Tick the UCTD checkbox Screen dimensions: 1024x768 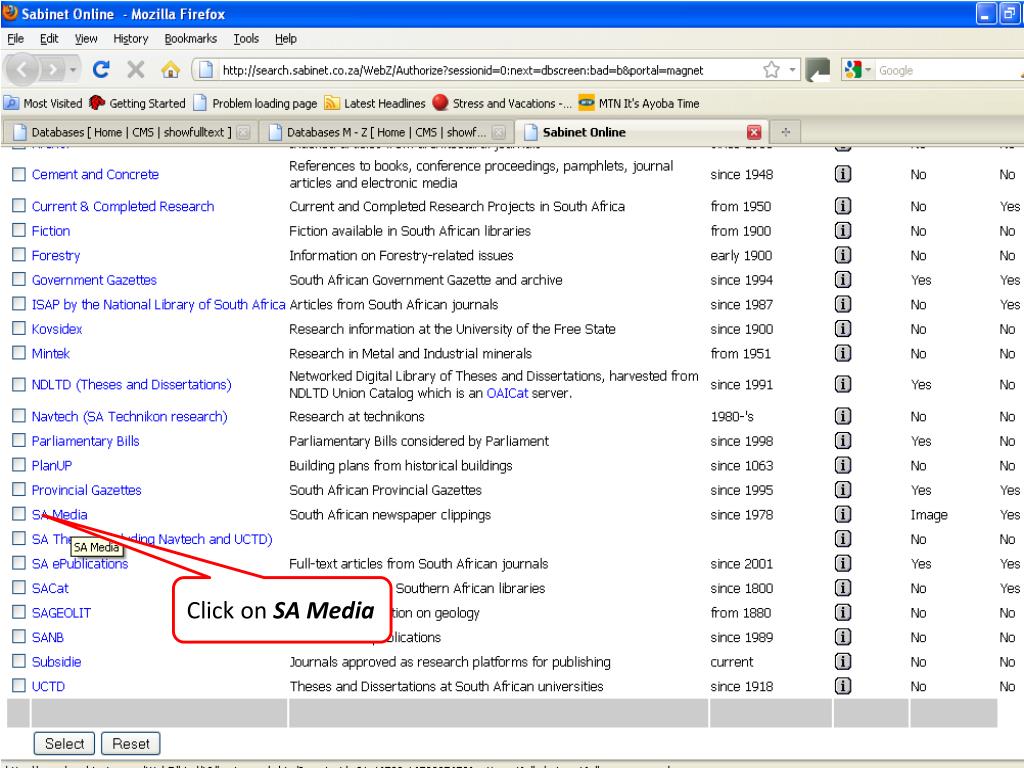click(19, 685)
